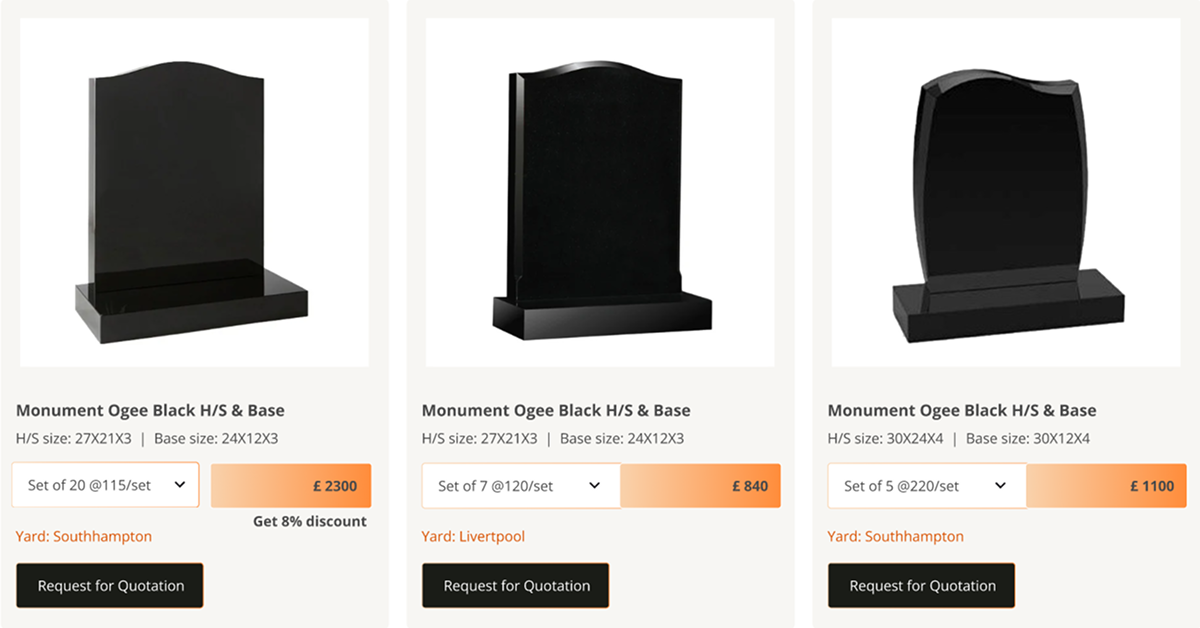The height and width of the screenshot is (628, 1200).
Task: Open the first headstone product image
Action: [x=194, y=192]
